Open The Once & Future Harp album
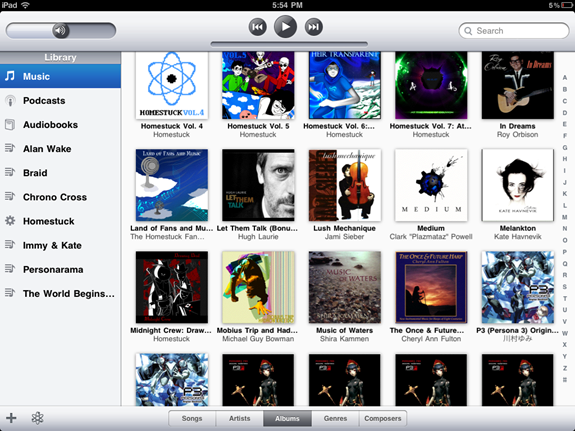Screen dimensions: 575x431 [431, 287]
